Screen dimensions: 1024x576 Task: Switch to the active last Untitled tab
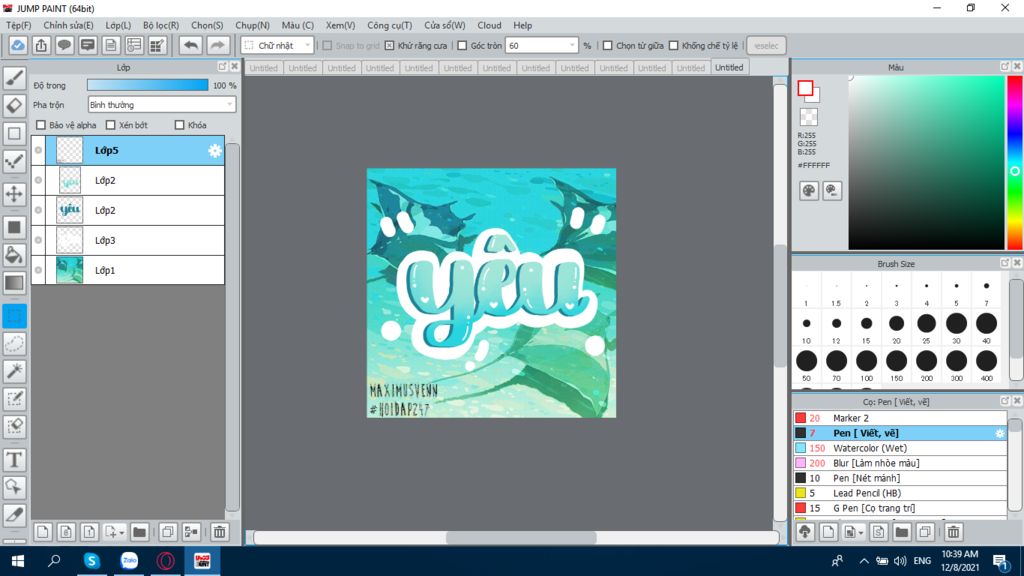coord(729,67)
